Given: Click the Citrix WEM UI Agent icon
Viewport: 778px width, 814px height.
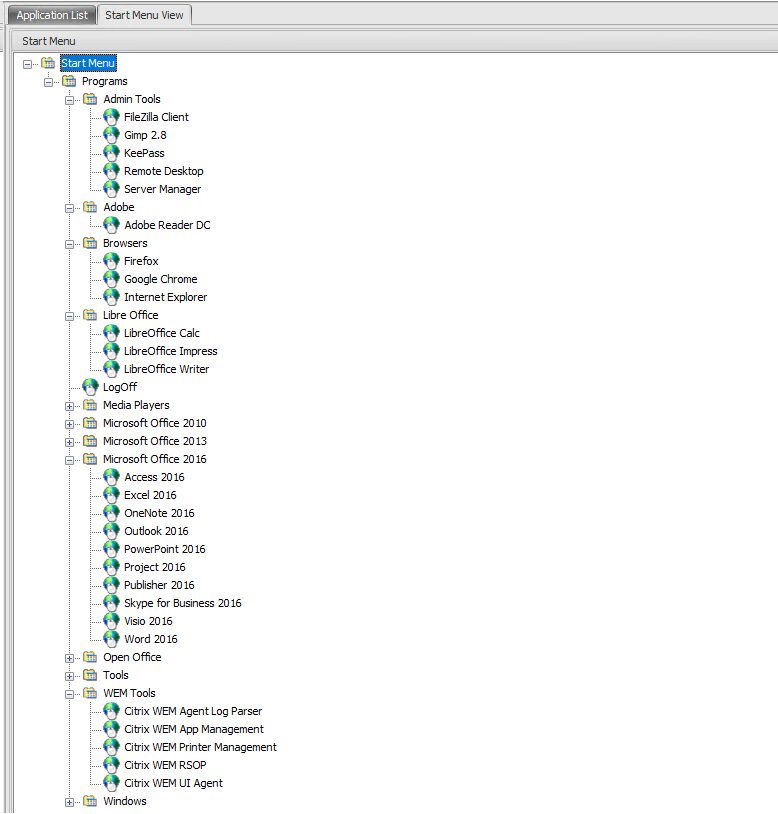Looking at the screenshot, I should tap(111, 783).
